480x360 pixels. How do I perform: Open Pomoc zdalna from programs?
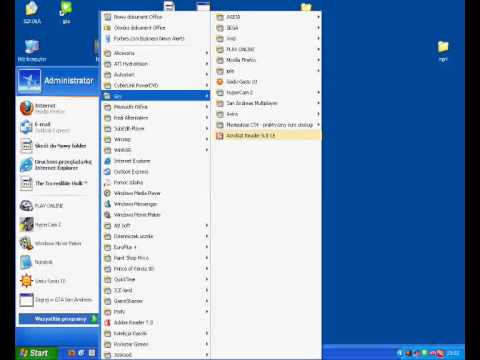156,183
